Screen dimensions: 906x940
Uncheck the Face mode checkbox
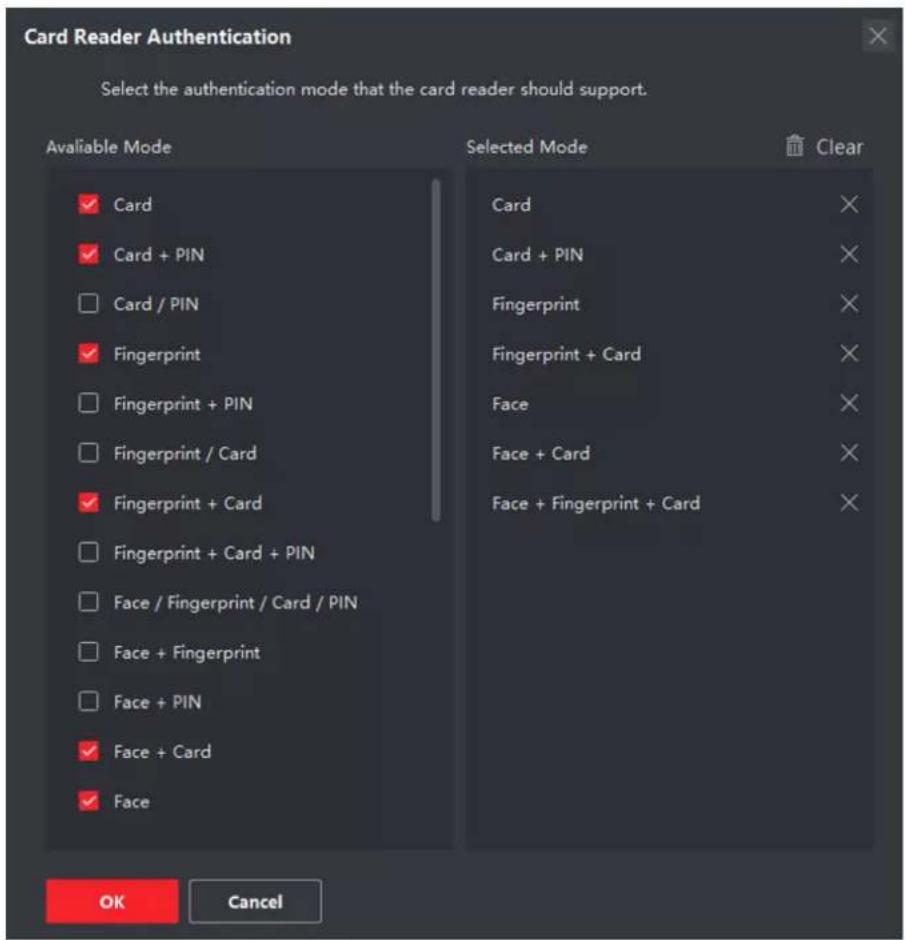click(88, 802)
